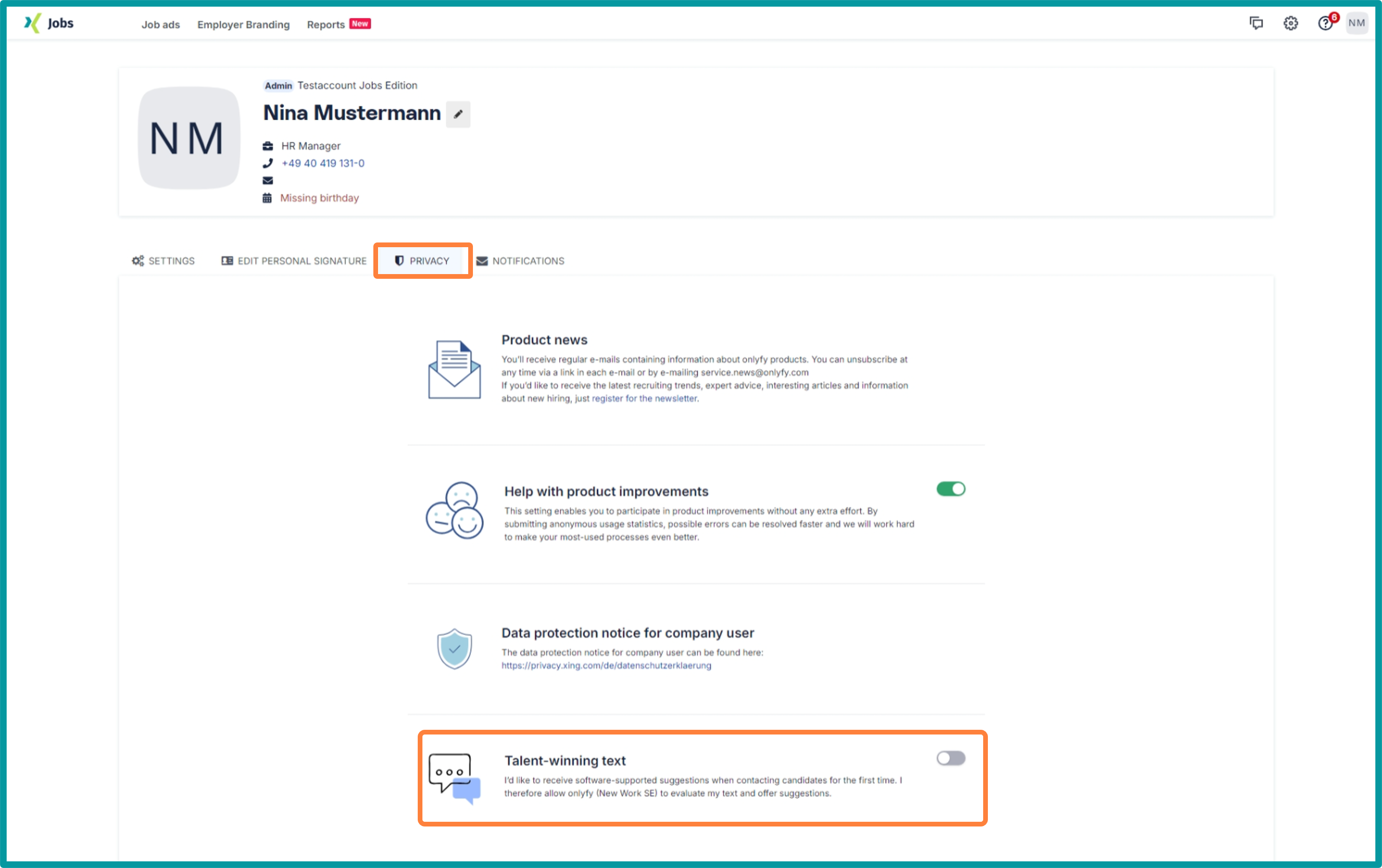Click register for the newsletter link
This screenshot has width=1382, height=868.
(645, 398)
